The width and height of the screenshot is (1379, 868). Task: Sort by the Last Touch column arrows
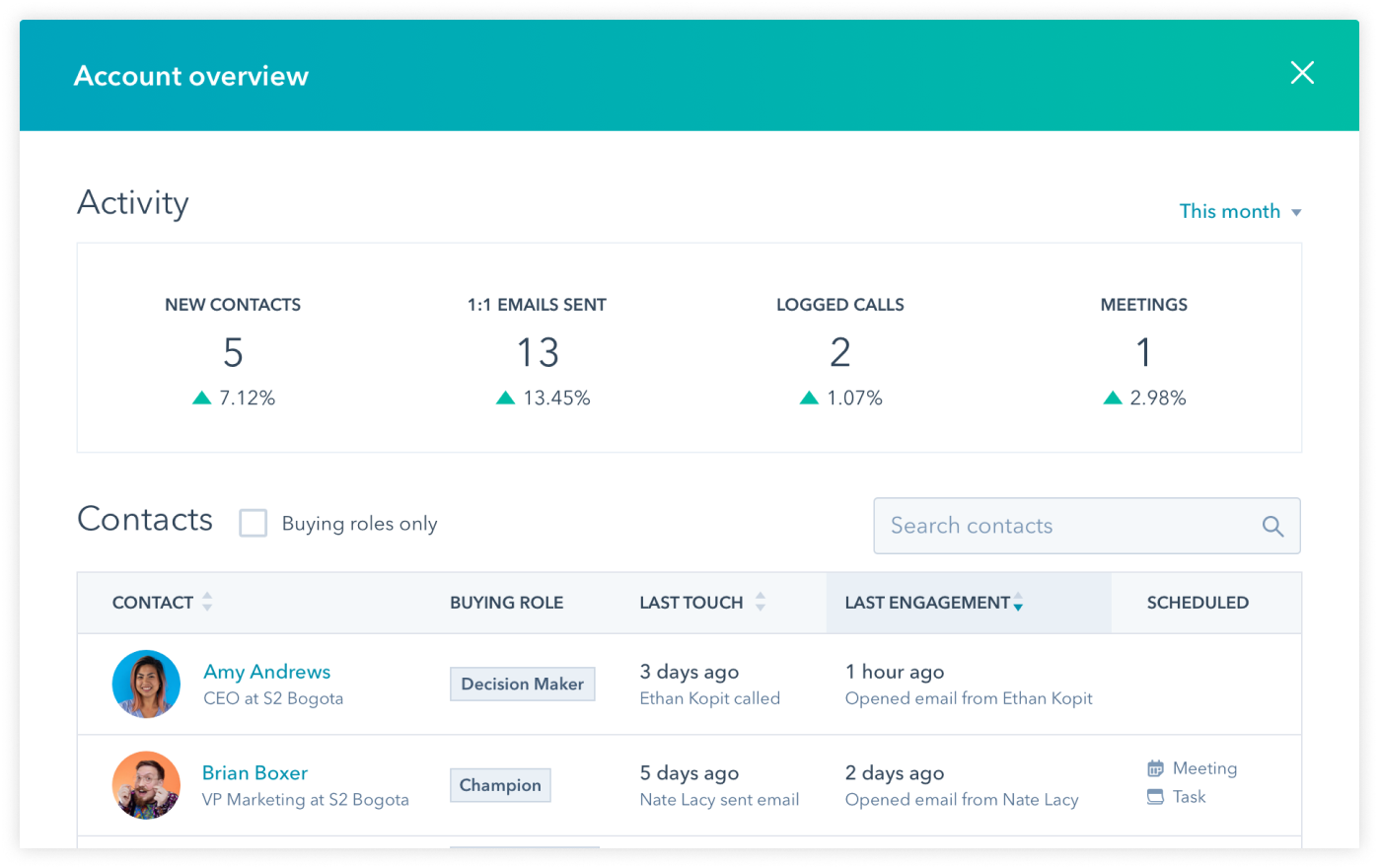point(760,602)
